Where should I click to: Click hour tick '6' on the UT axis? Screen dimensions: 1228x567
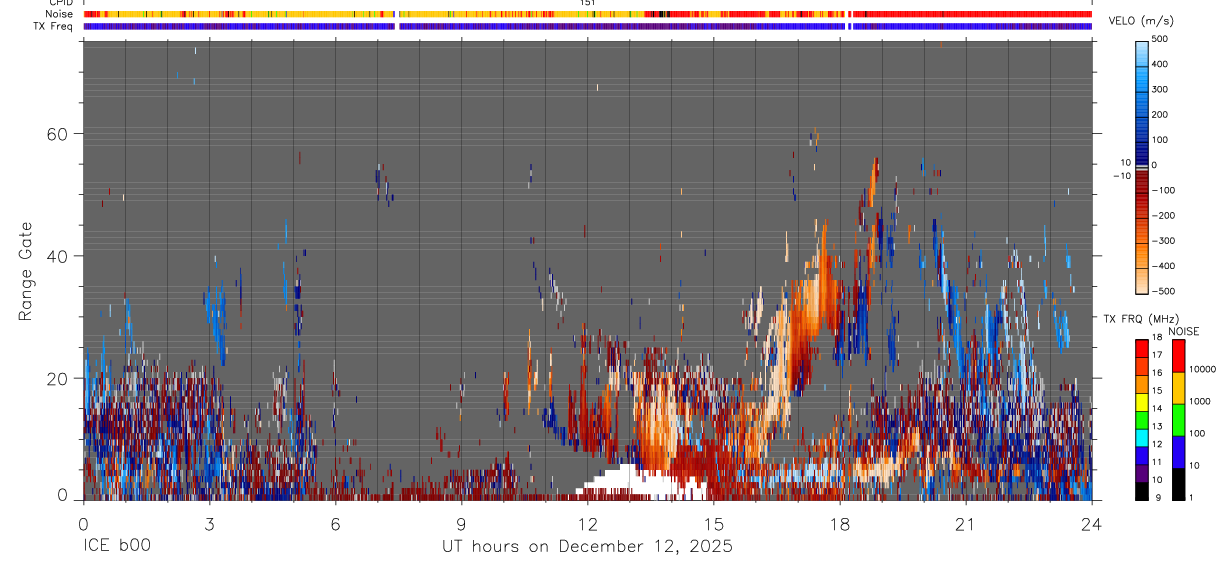click(335, 523)
